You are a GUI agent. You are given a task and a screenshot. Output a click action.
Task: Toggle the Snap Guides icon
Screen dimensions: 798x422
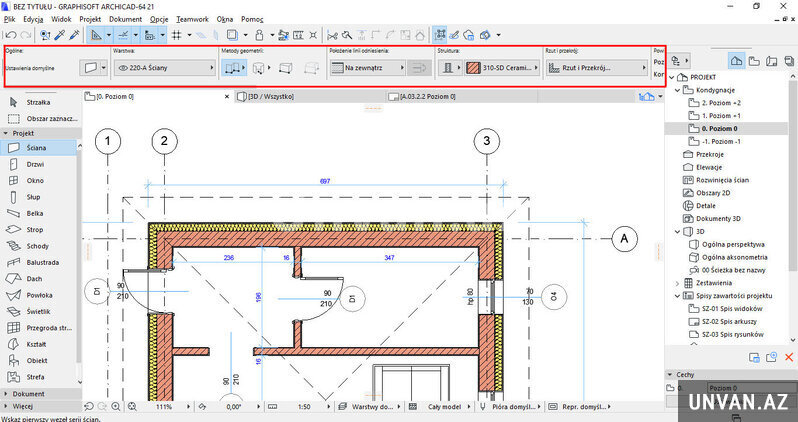click(x=124, y=35)
